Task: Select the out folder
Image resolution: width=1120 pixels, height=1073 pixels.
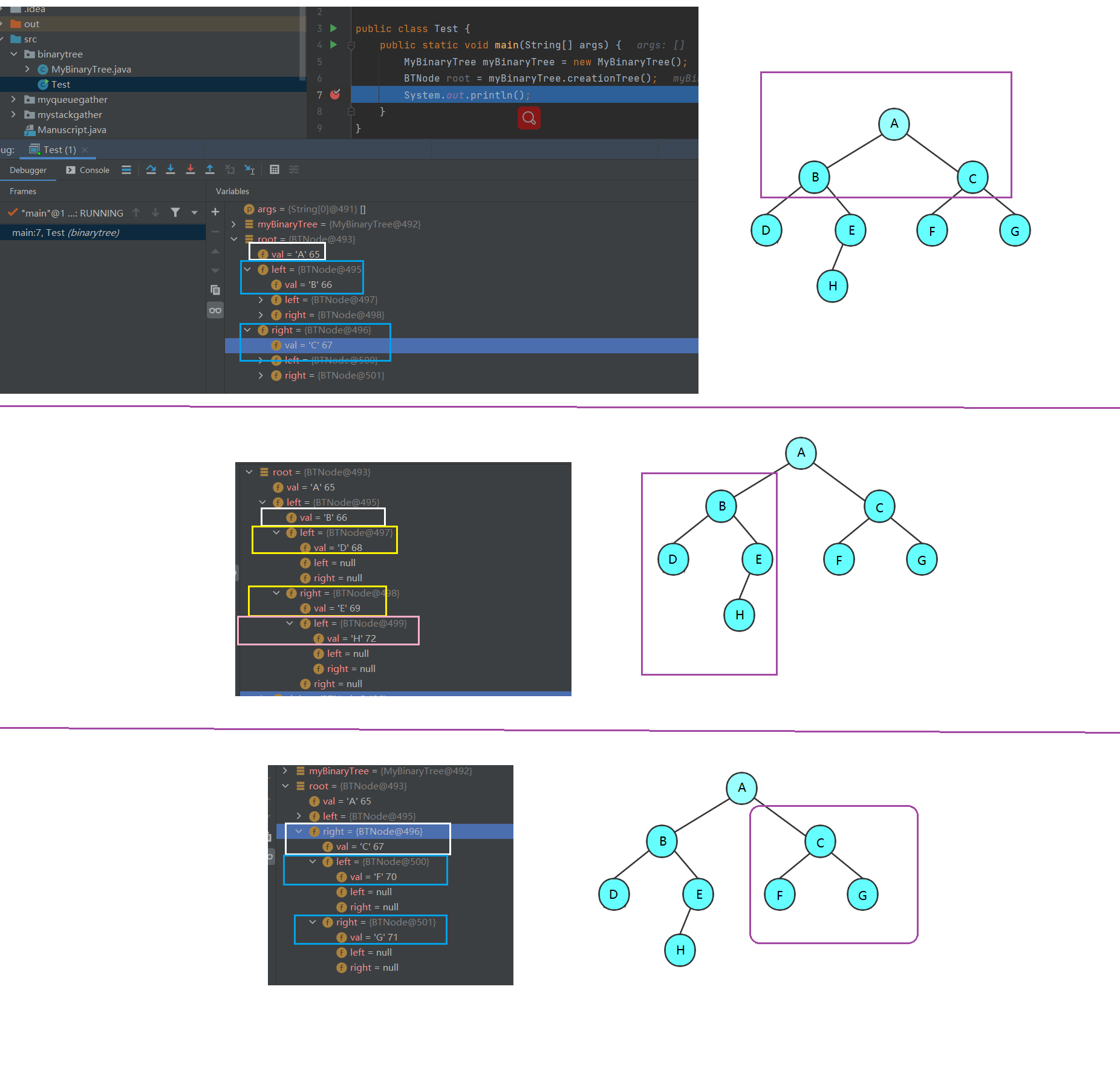Action: click(x=31, y=24)
